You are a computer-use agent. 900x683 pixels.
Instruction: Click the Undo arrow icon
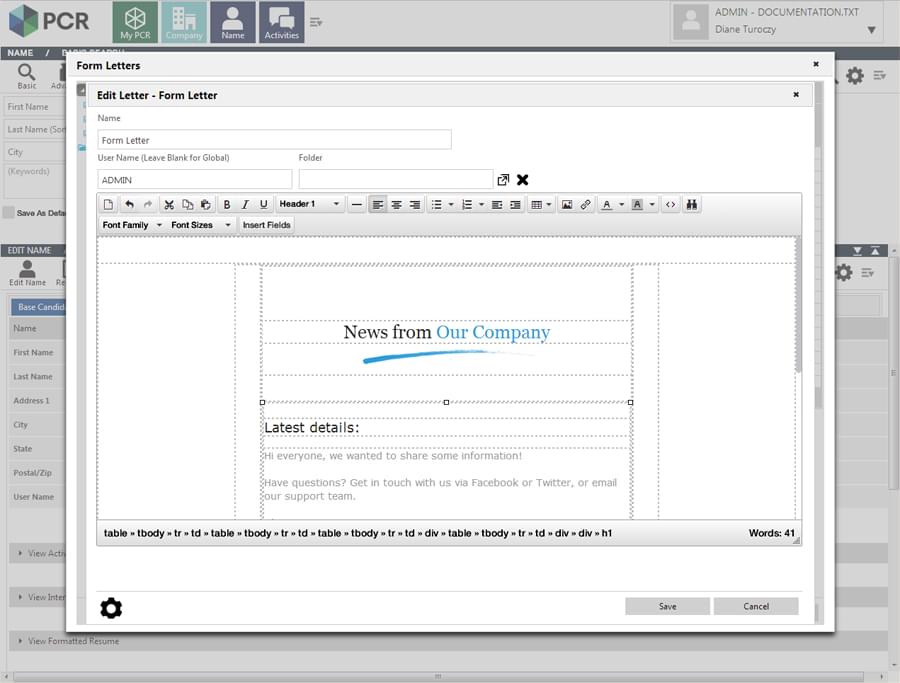[130, 204]
